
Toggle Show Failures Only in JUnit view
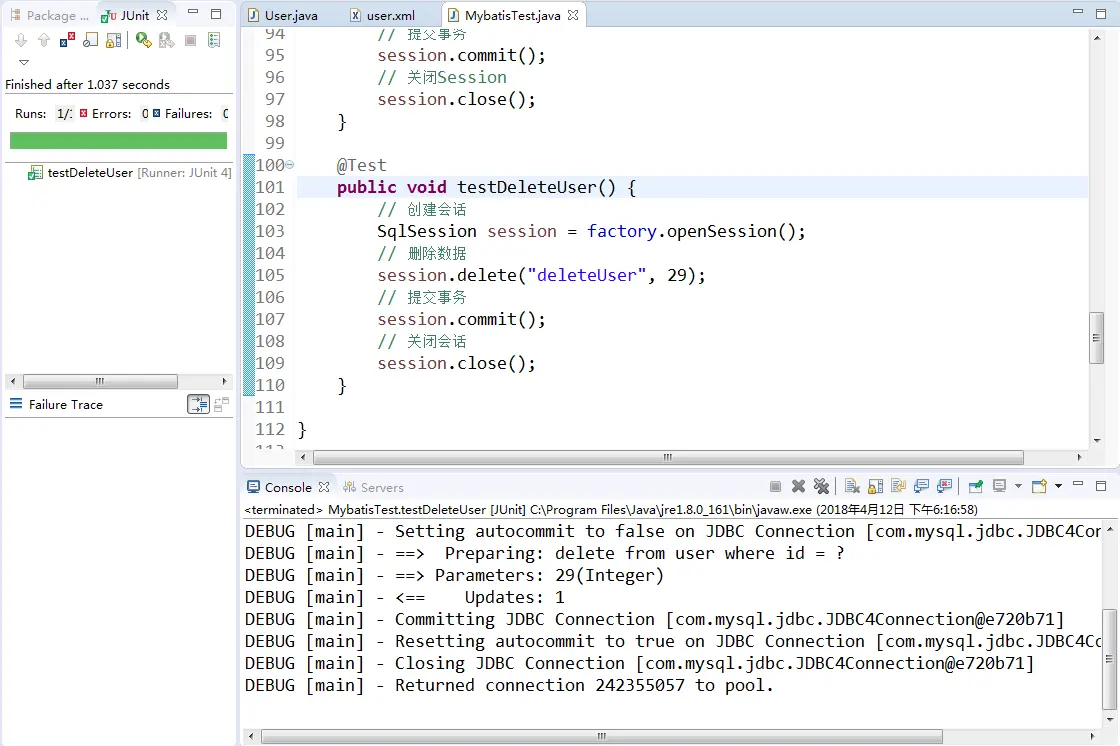(68, 41)
